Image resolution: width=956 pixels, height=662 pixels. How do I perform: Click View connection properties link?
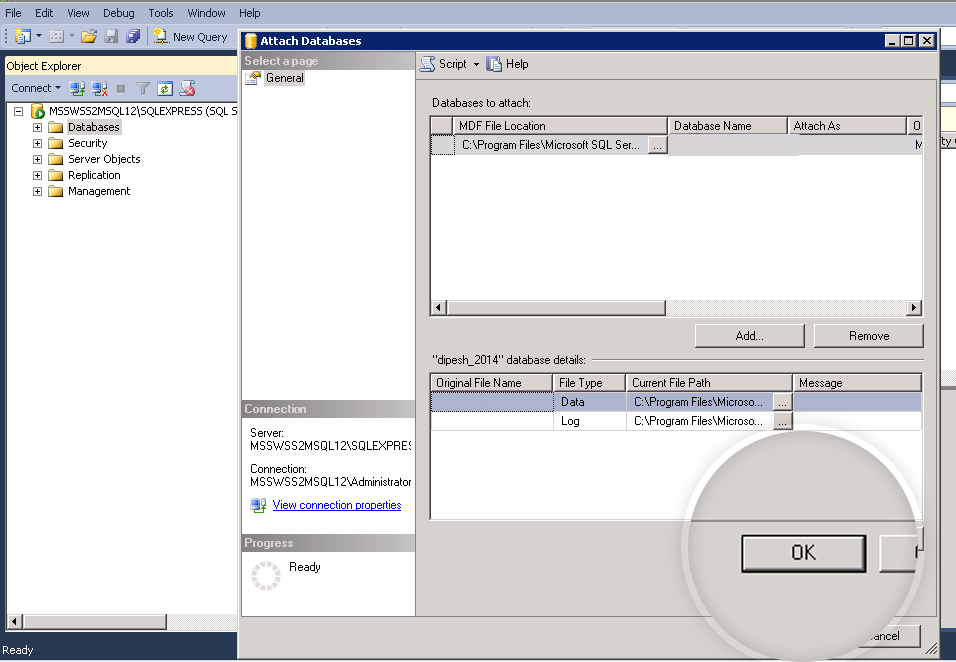337,505
